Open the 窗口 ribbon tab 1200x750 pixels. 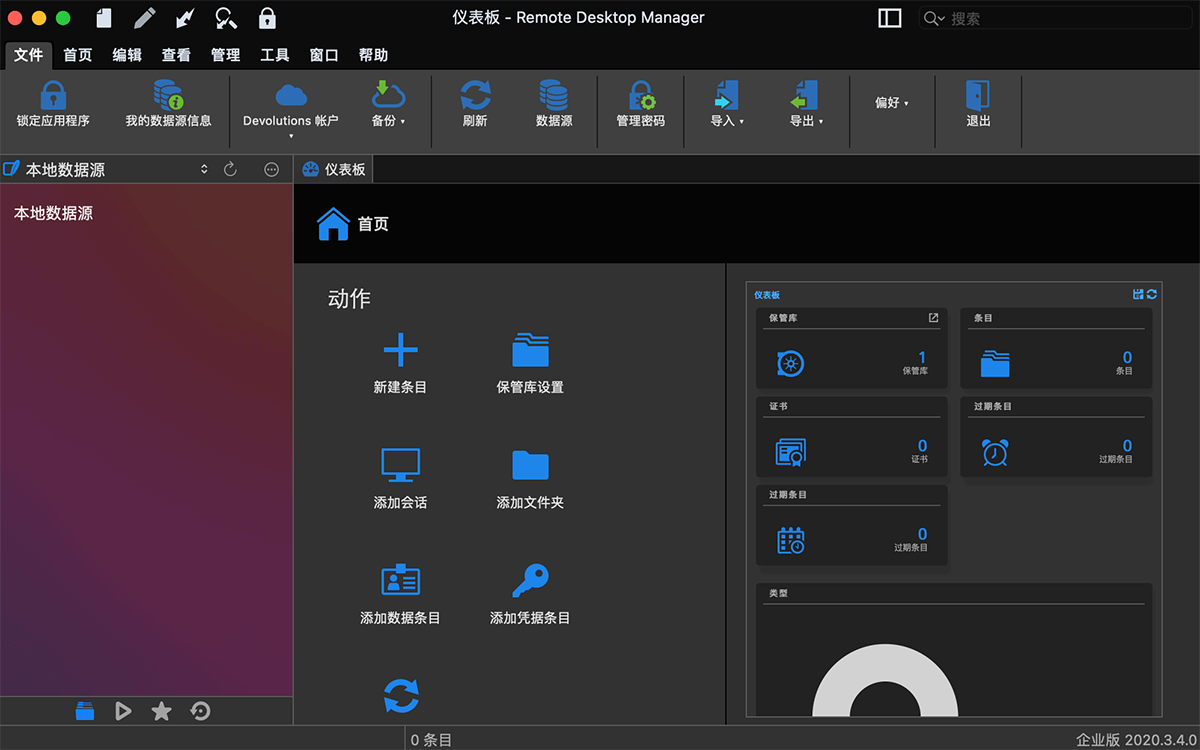pos(324,55)
